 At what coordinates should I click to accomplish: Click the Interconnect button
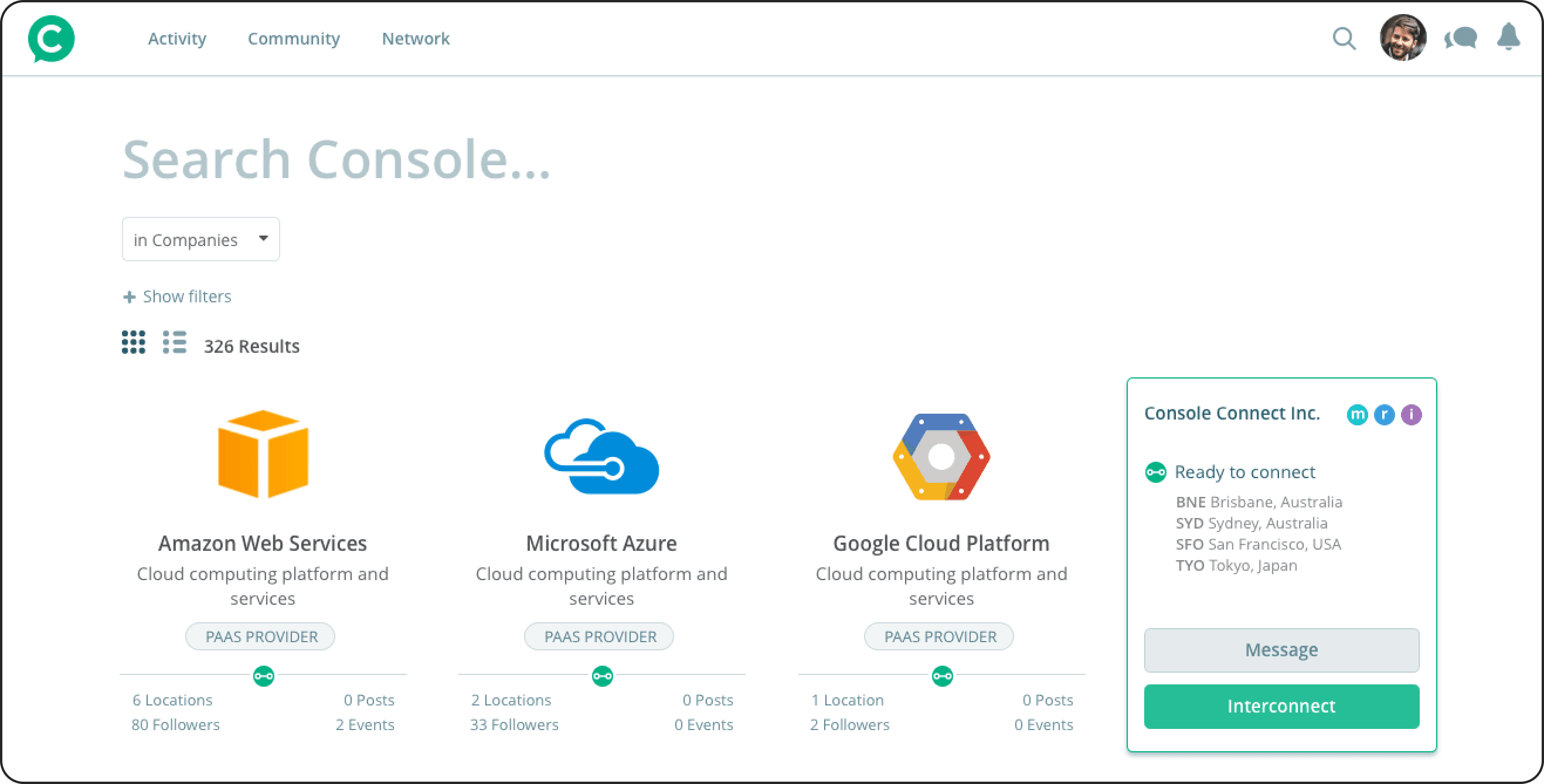pyautogui.click(x=1281, y=707)
